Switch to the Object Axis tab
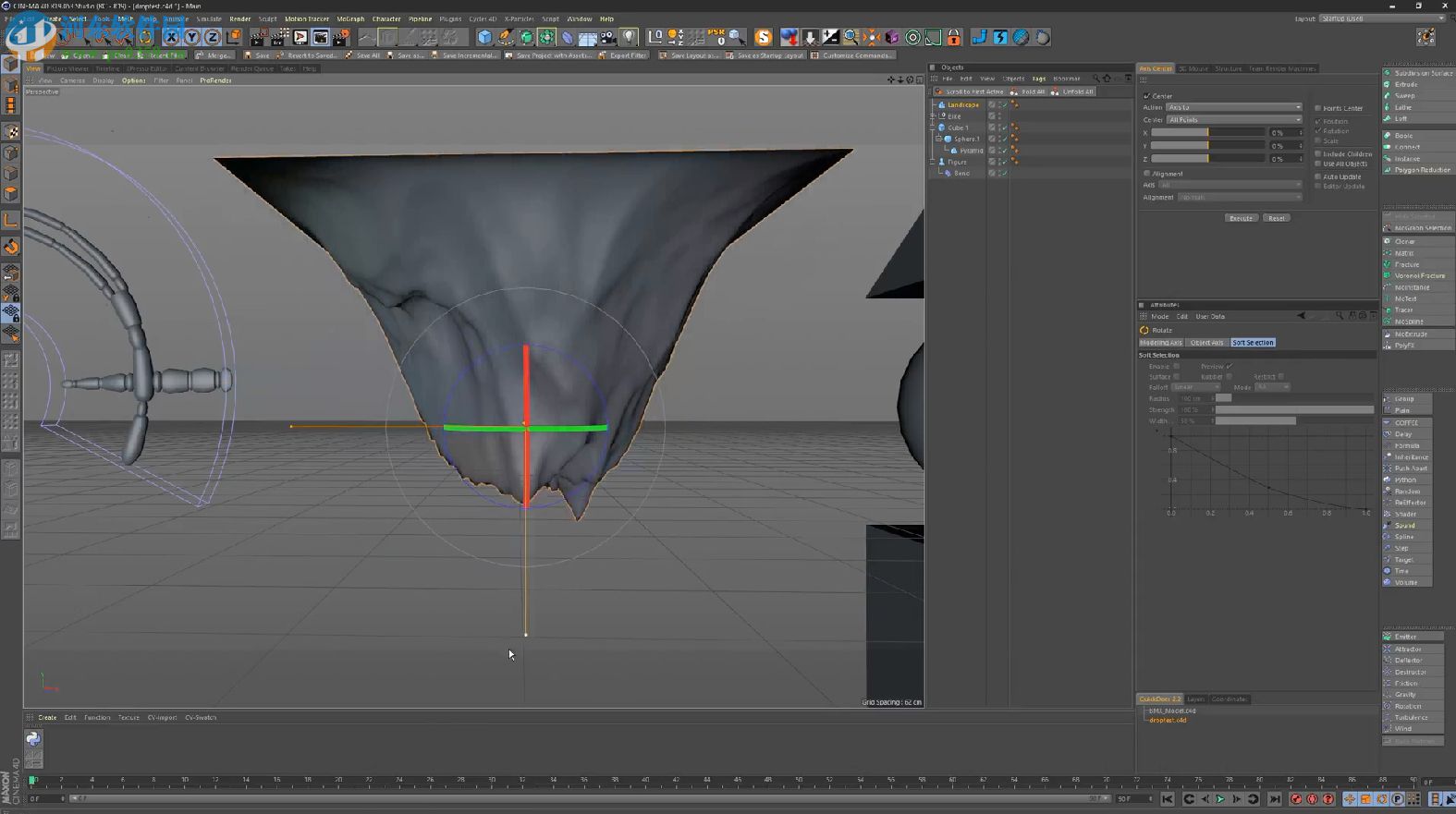This screenshot has width=1456, height=814. coord(1206,343)
